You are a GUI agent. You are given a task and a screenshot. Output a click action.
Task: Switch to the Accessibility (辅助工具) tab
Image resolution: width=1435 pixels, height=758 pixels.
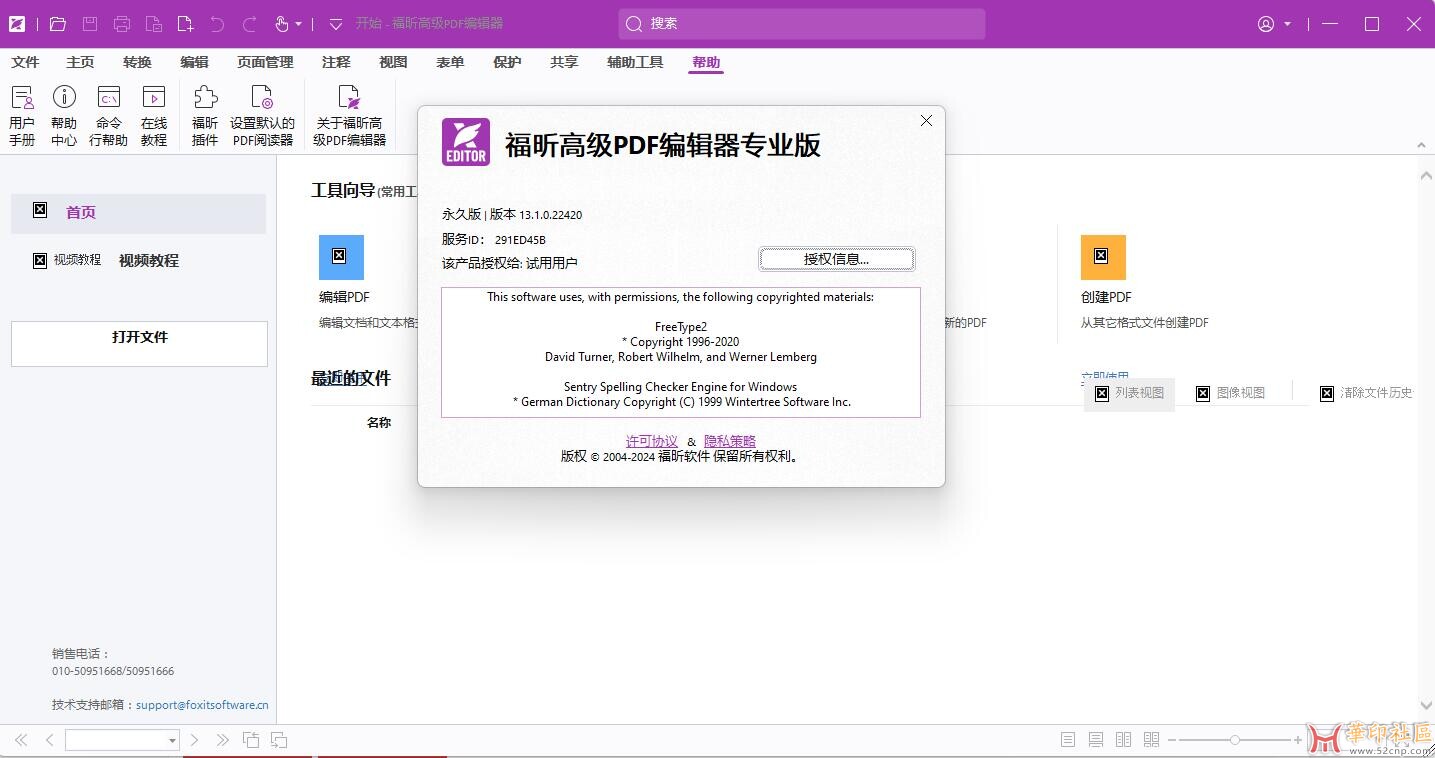pyautogui.click(x=635, y=62)
